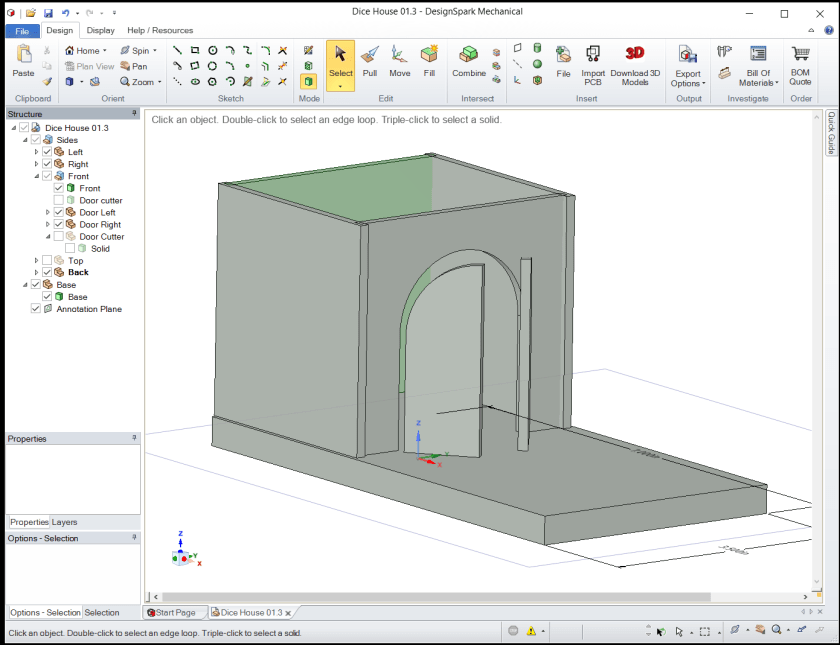The width and height of the screenshot is (840, 645).
Task: Expand the Left tree node
Action: [36, 152]
